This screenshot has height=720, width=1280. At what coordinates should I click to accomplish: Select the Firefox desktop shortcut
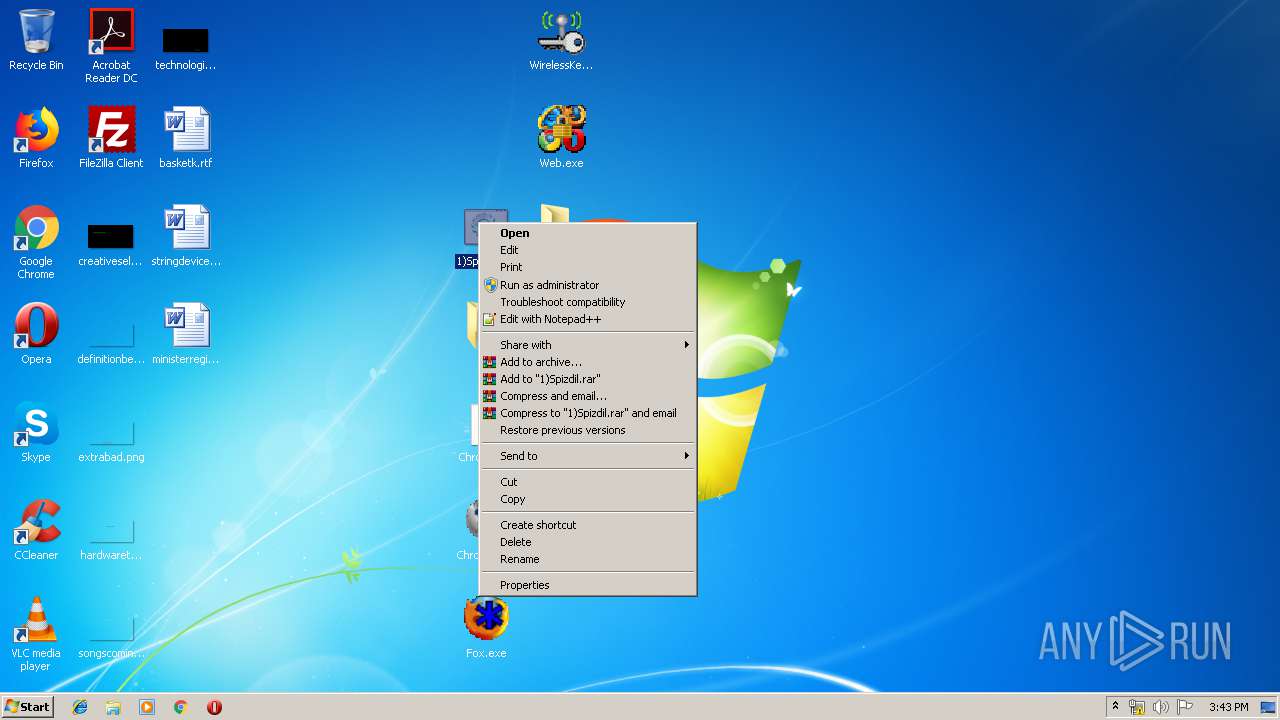pyautogui.click(x=36, y=138)
